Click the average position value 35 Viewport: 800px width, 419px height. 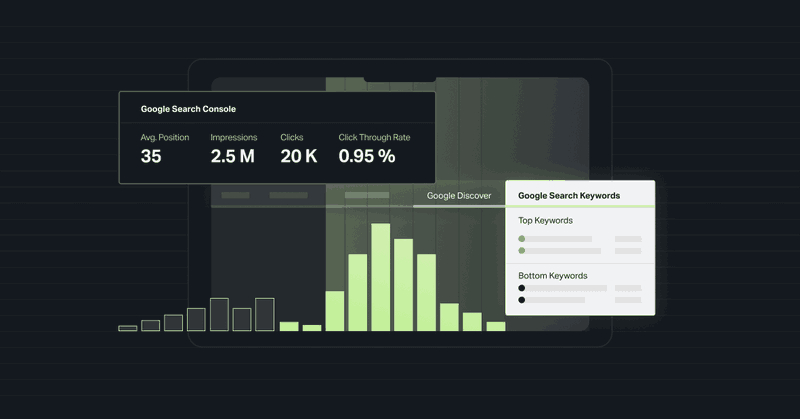[x=151, y=156]
